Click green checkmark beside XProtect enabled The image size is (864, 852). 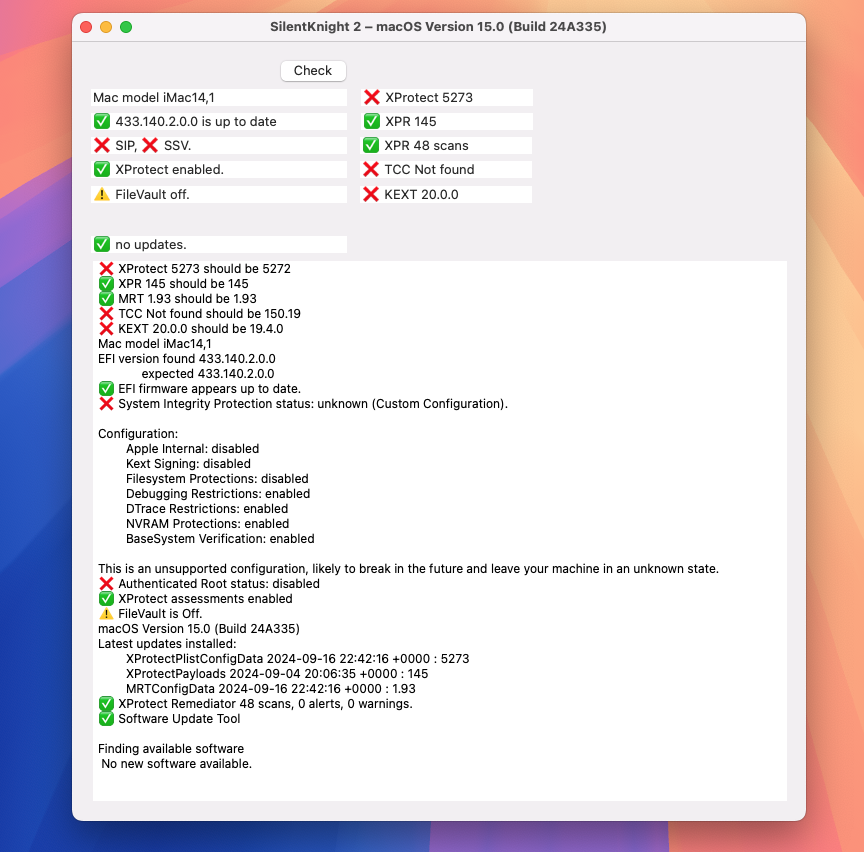pos(102,169)
